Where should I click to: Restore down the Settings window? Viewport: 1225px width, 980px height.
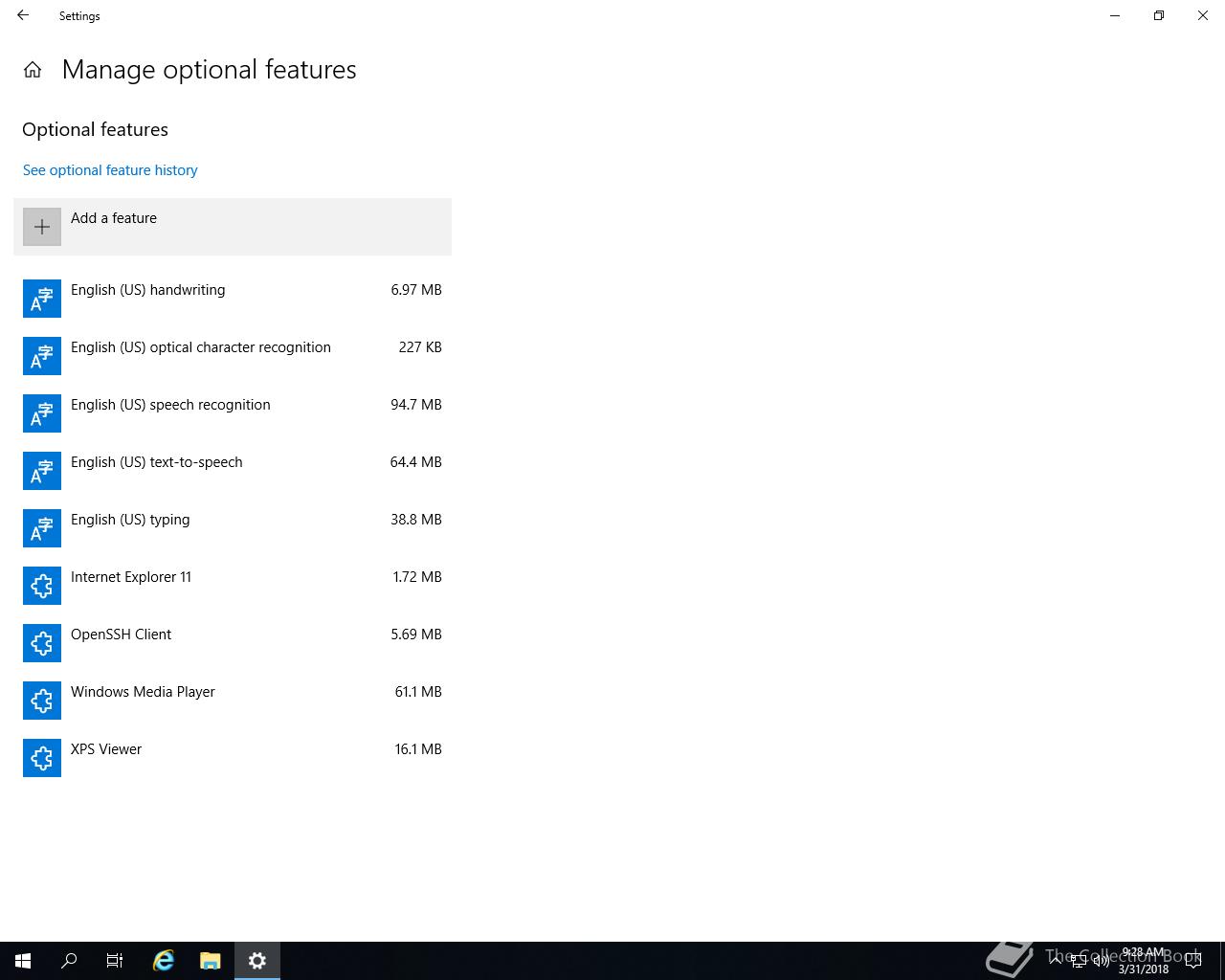(1159, 15)
